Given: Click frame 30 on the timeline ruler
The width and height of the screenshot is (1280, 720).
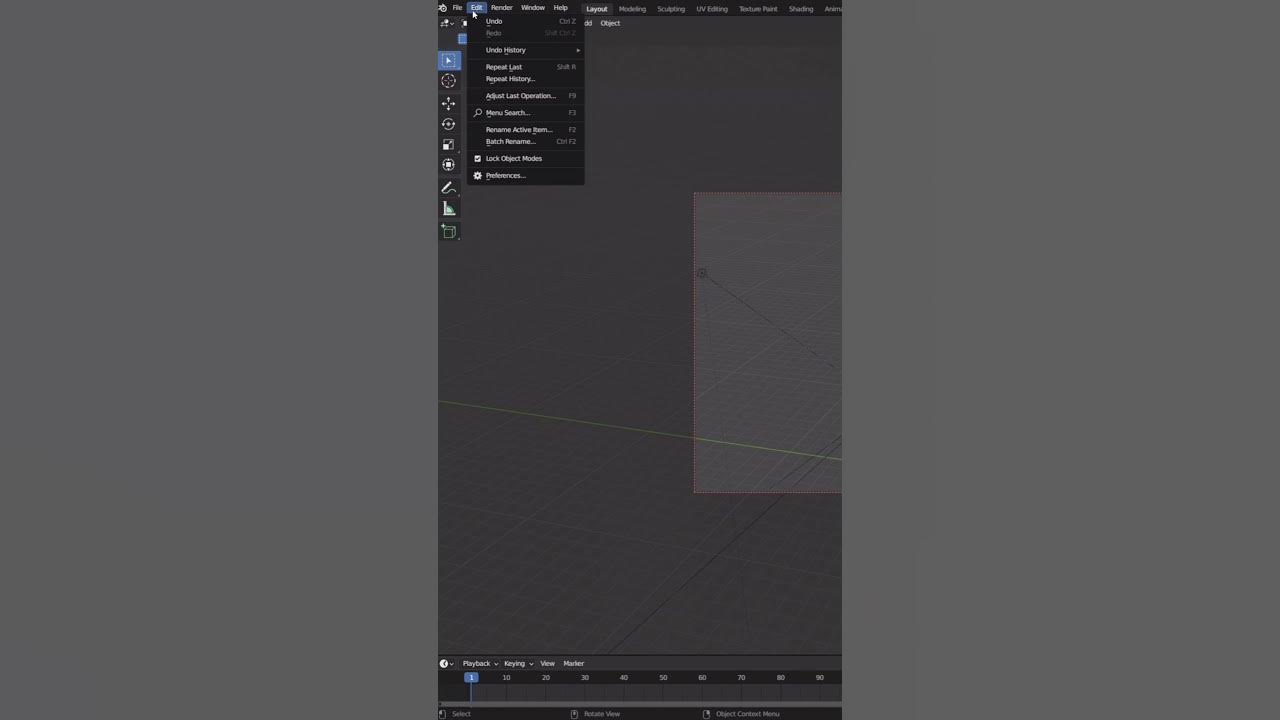Looking at the screenshot, I should tap(585, 678).
